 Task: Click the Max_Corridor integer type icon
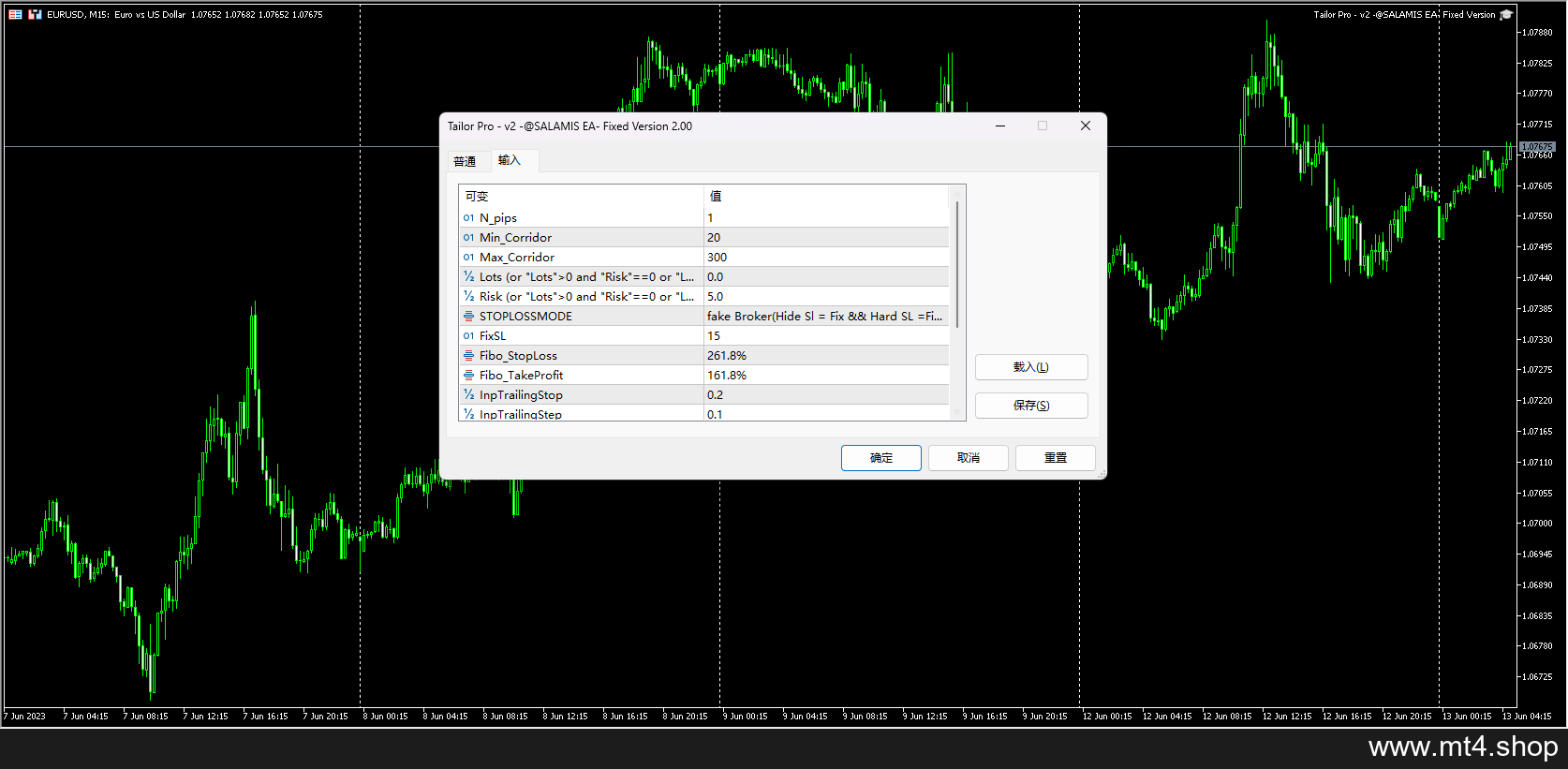(x=468, y=258)
